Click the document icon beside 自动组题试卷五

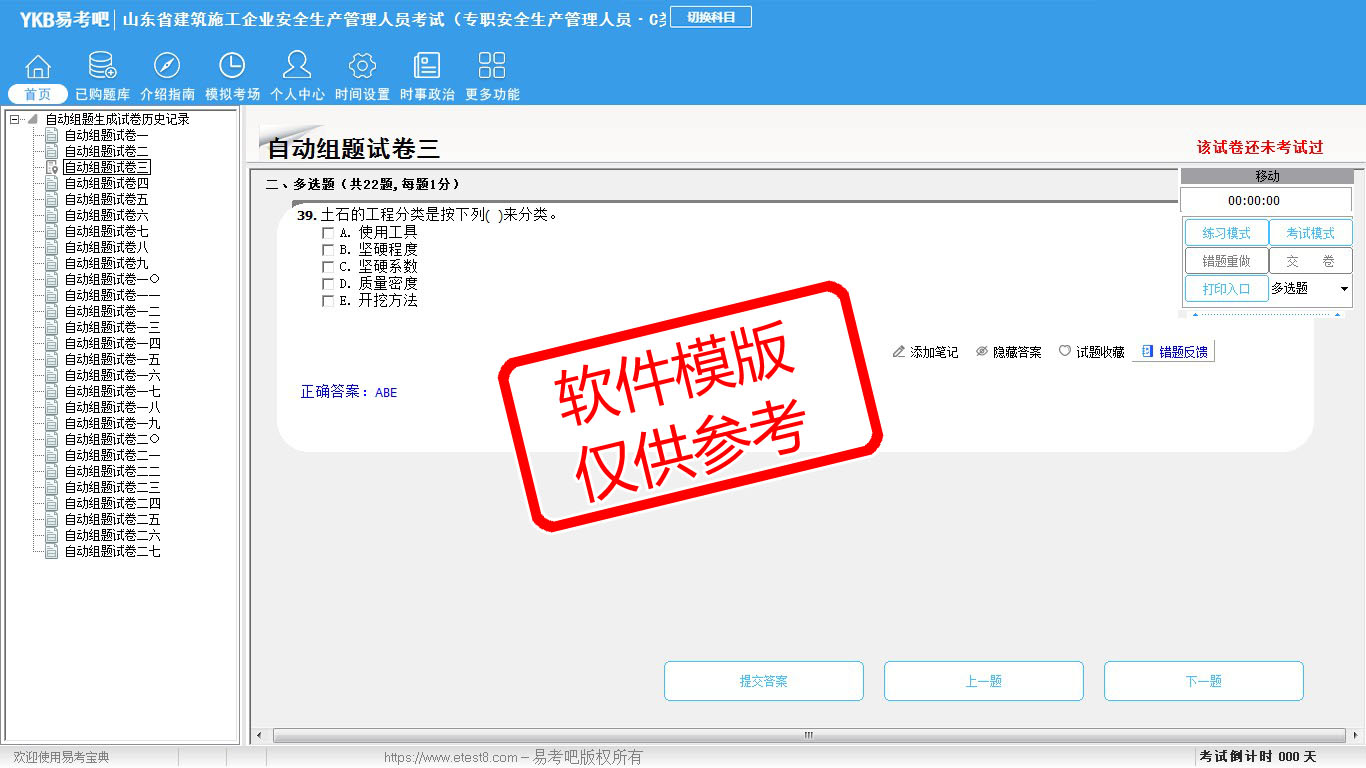(52, 199)
